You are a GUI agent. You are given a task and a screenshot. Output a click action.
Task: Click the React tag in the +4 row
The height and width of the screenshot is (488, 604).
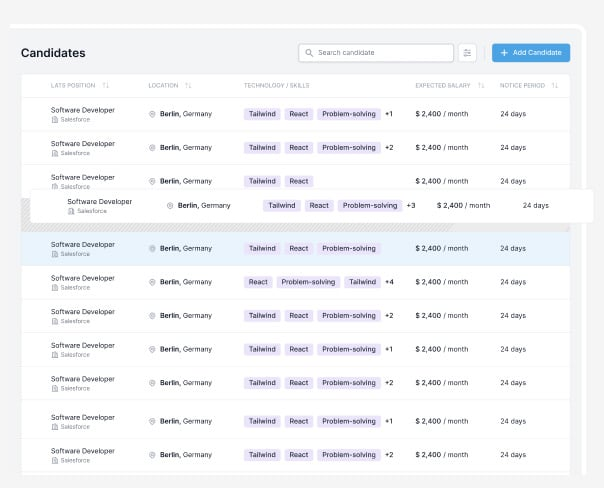pyautogui.click(x=258, y=282)
